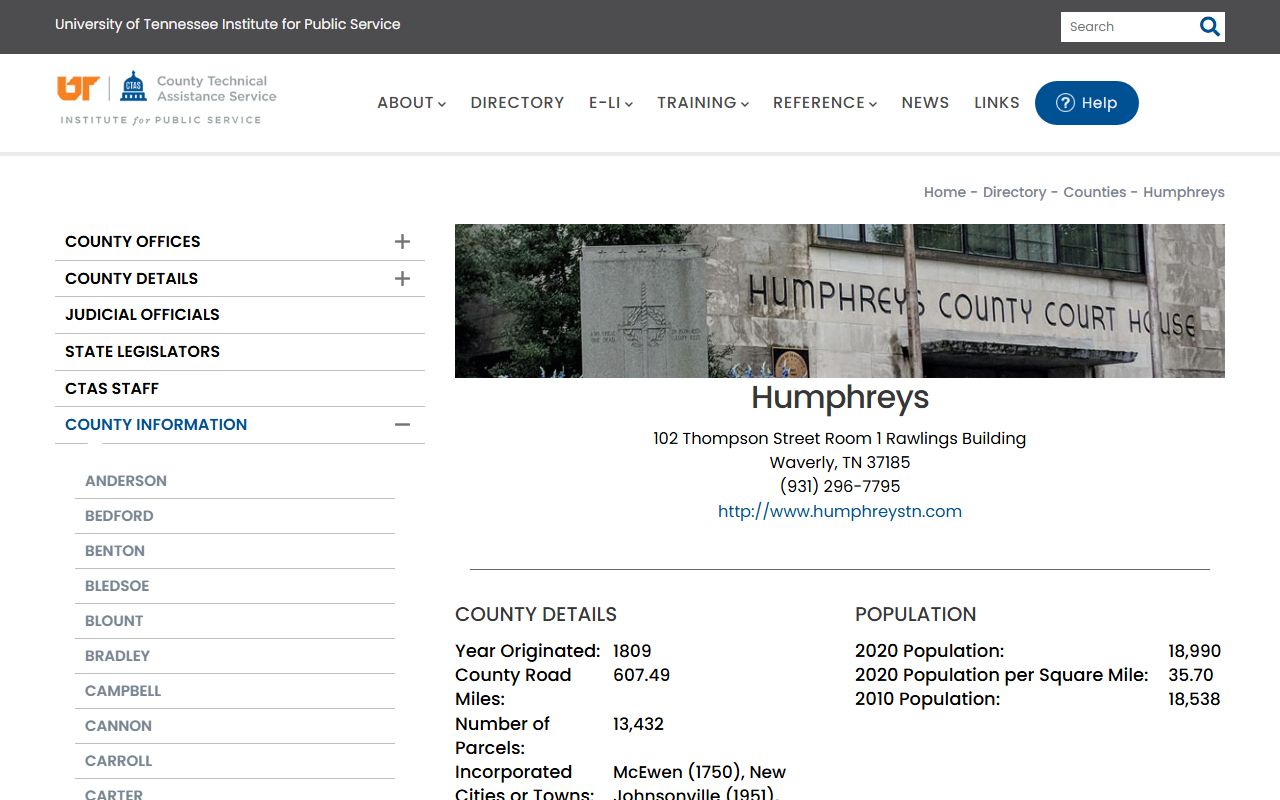
Task: Click the phone number (931) 296-7795
Action: [840, 486]
